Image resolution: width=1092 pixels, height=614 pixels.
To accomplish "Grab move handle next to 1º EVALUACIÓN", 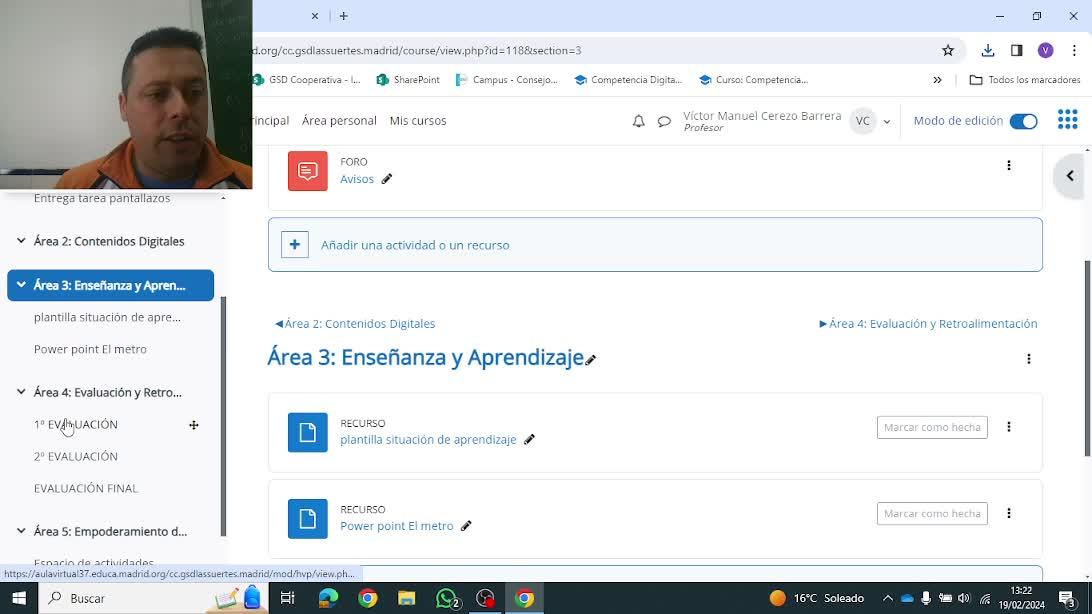I will click(x=194, y=425).
